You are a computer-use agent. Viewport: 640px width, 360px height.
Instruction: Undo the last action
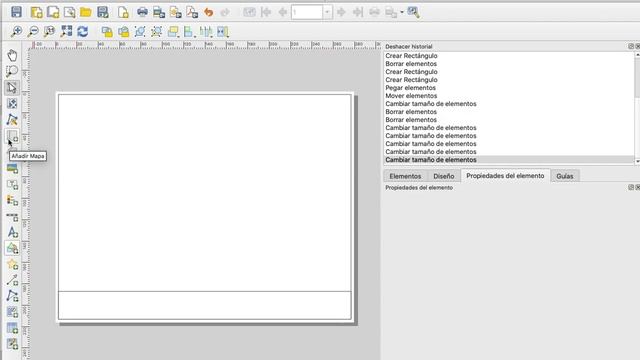click(209, 12)
